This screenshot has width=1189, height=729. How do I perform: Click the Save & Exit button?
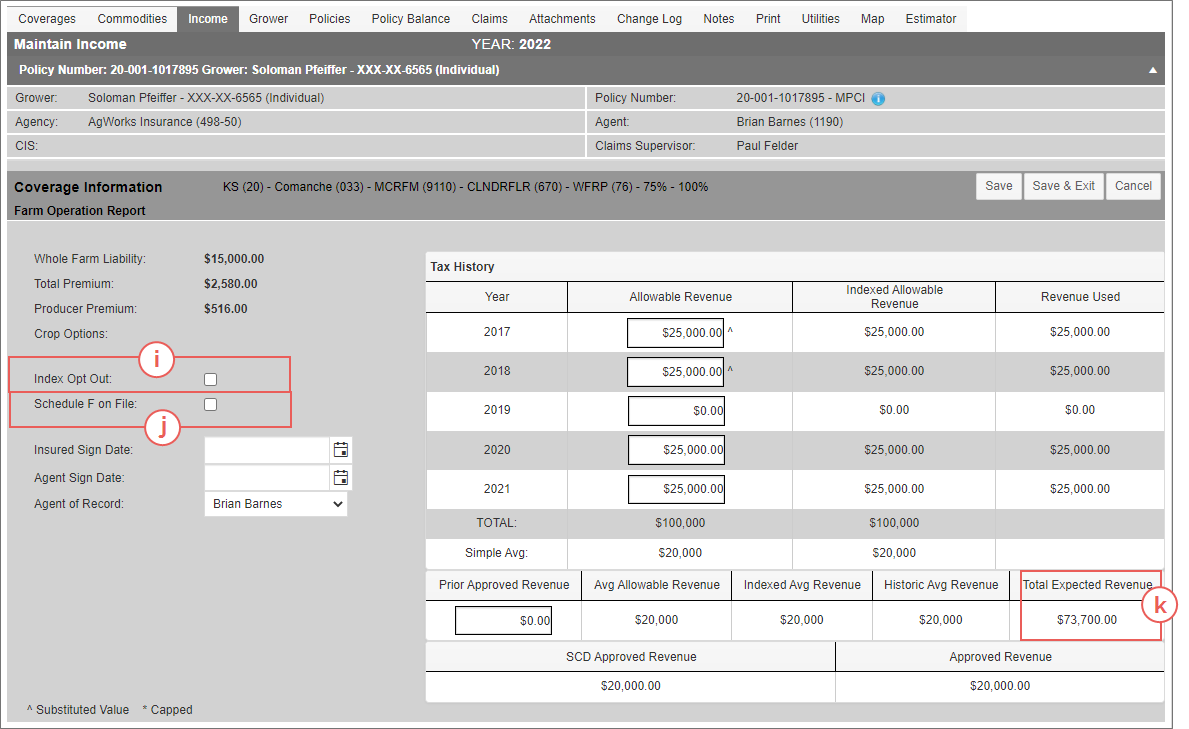click(1063, 186)
